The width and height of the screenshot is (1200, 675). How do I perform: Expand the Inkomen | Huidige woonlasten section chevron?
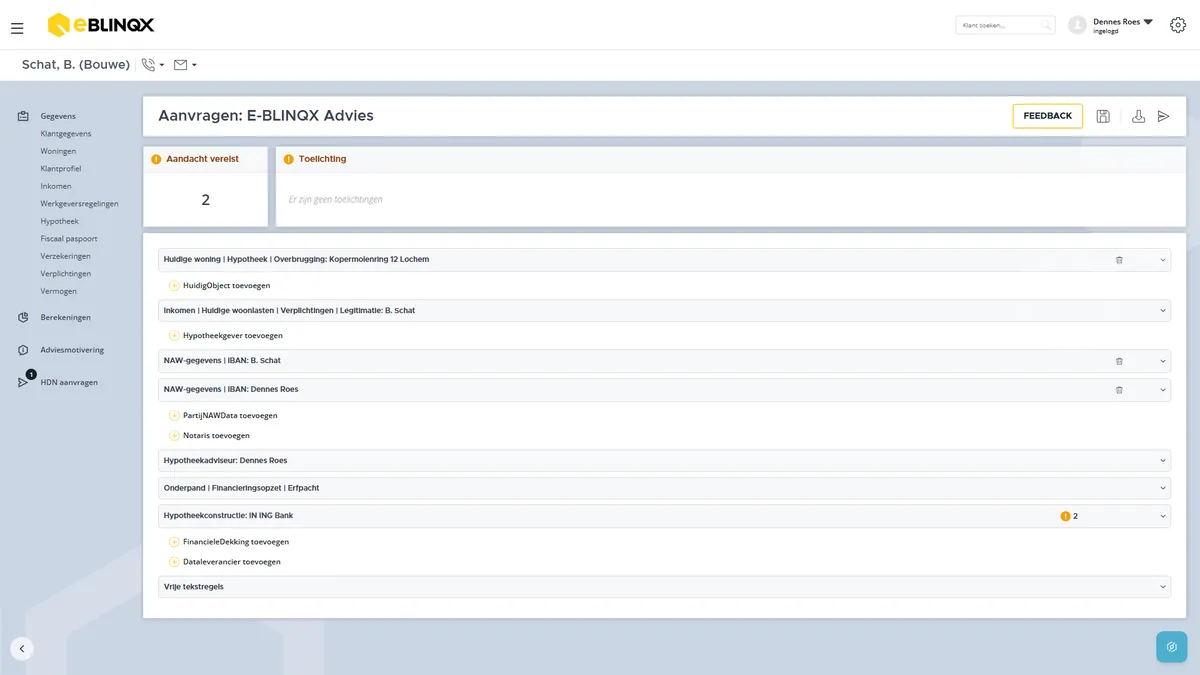tap(1163, 311)
